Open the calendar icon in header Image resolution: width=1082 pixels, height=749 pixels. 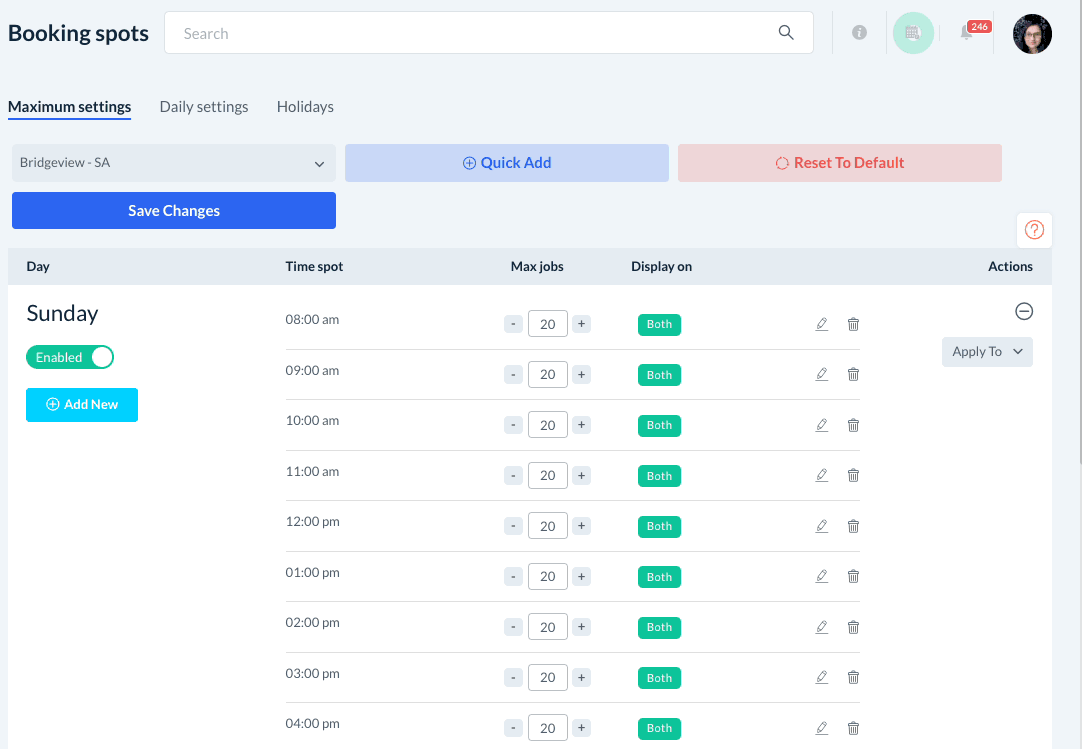912,33
